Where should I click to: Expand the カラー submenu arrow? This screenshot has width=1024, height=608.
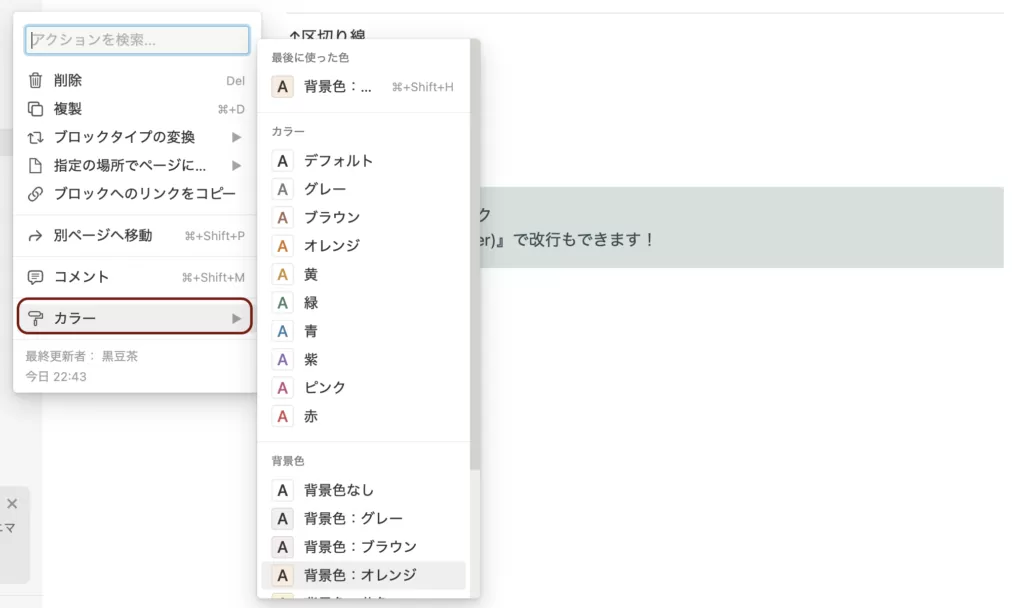236,318
